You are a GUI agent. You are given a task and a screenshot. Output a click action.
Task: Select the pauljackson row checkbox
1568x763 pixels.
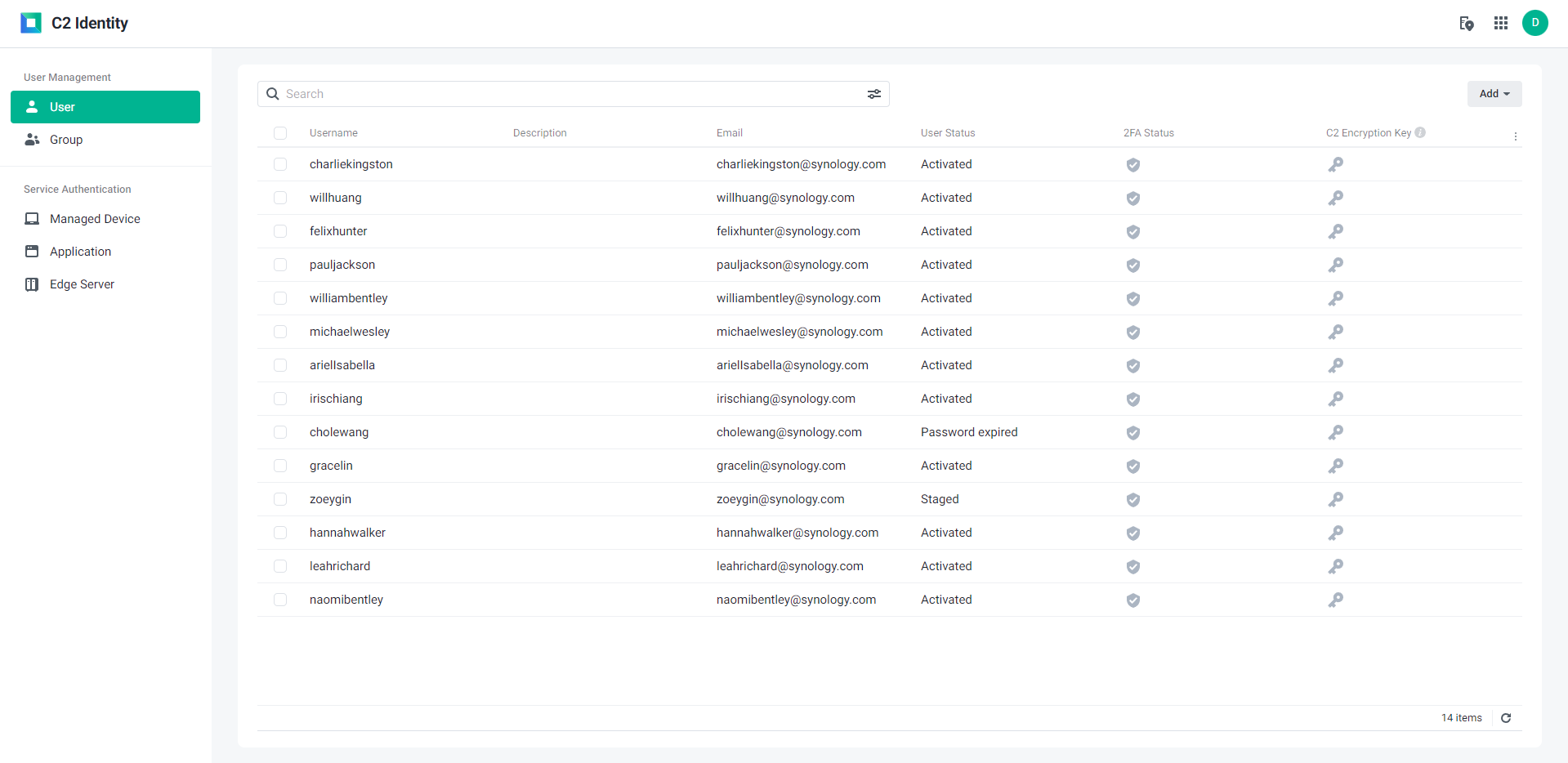[x=280, y=265]
